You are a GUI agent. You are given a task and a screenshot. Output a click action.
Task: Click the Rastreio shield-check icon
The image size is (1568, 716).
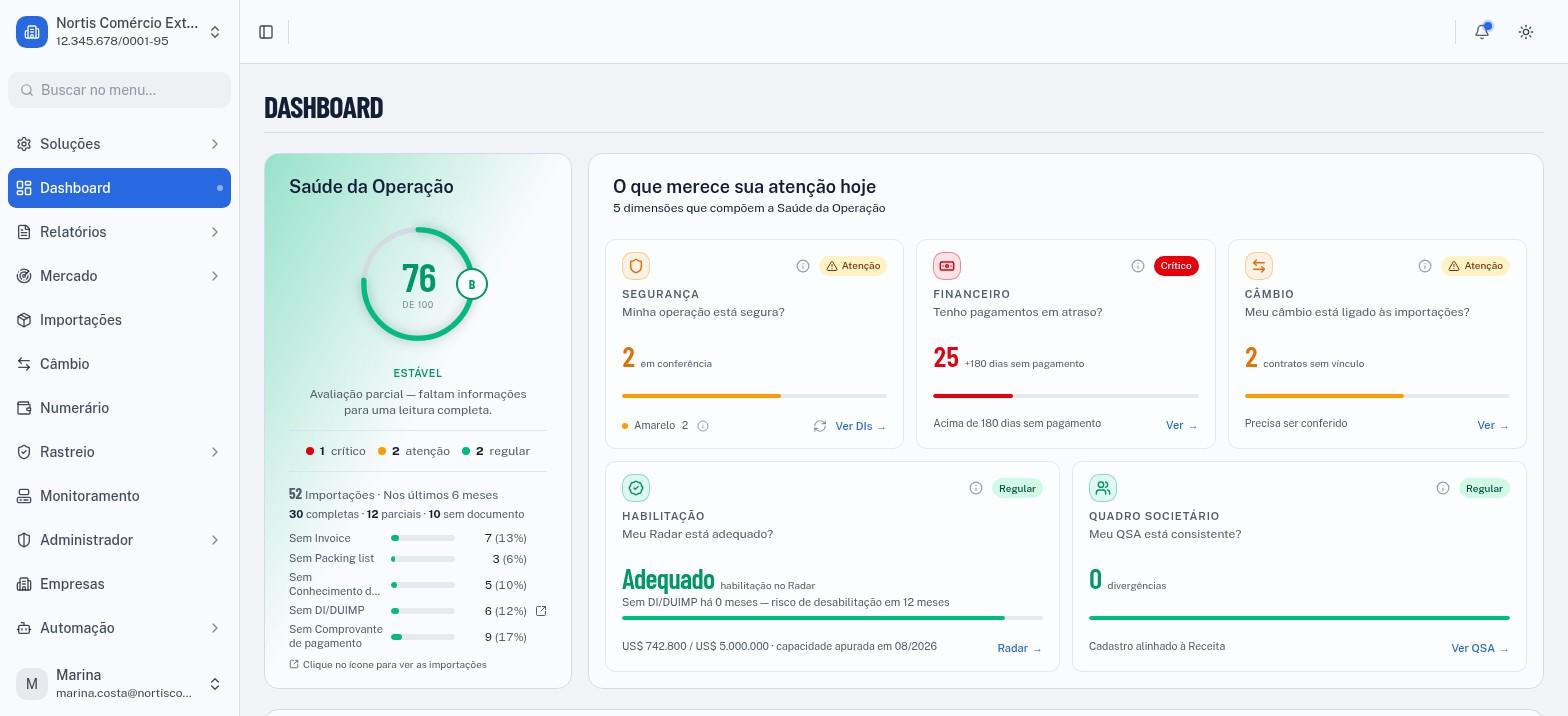(24, 452)
